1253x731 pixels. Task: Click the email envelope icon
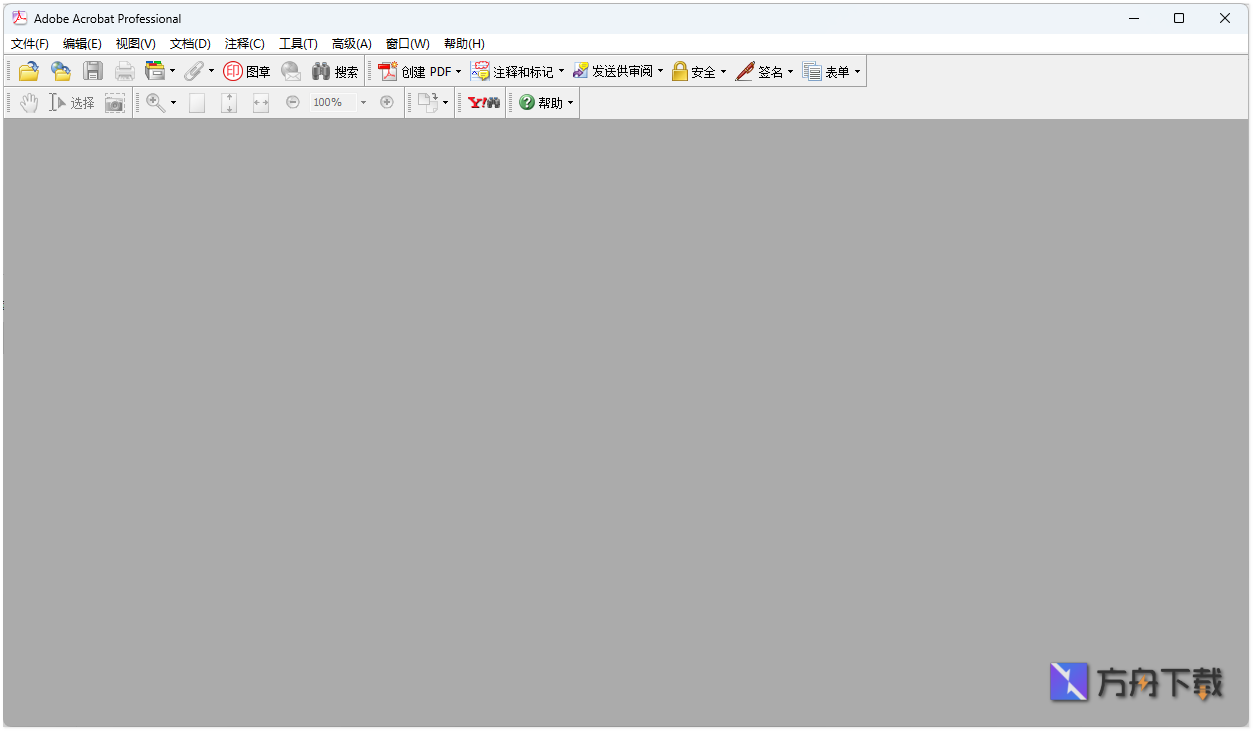[291, 70]
